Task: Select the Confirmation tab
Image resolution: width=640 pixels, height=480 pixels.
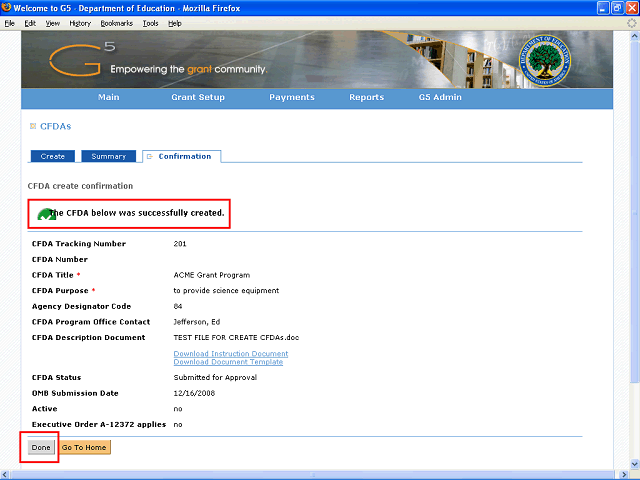Action: pos(182,156)
